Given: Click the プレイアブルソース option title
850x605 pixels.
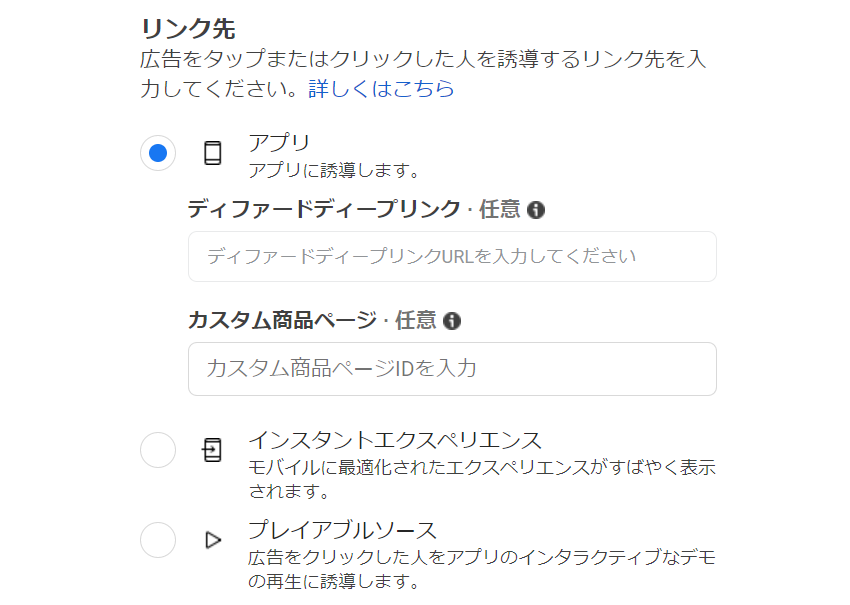Looking at the screenshot, I should point(343,530).
